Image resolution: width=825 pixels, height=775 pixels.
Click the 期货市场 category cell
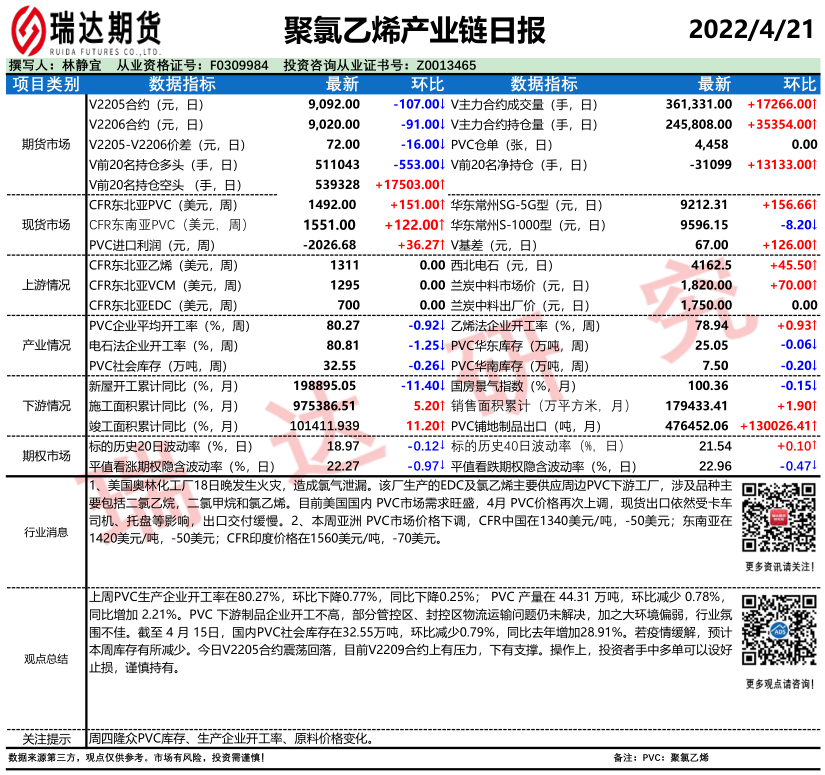46,144
